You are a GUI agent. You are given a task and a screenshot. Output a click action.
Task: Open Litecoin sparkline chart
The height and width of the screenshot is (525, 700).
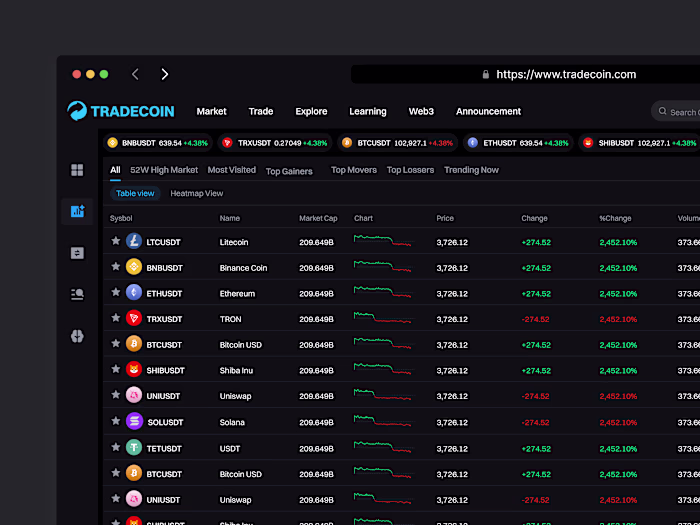(x=383, y=240)
